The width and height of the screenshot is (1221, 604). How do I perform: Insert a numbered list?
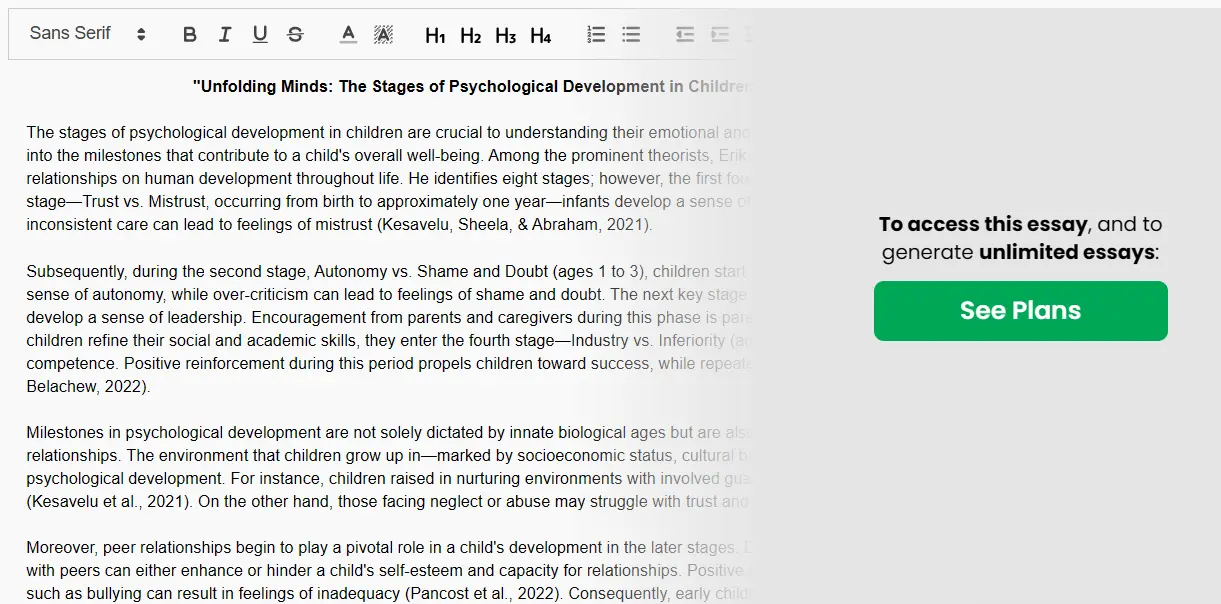click(596, 35)
